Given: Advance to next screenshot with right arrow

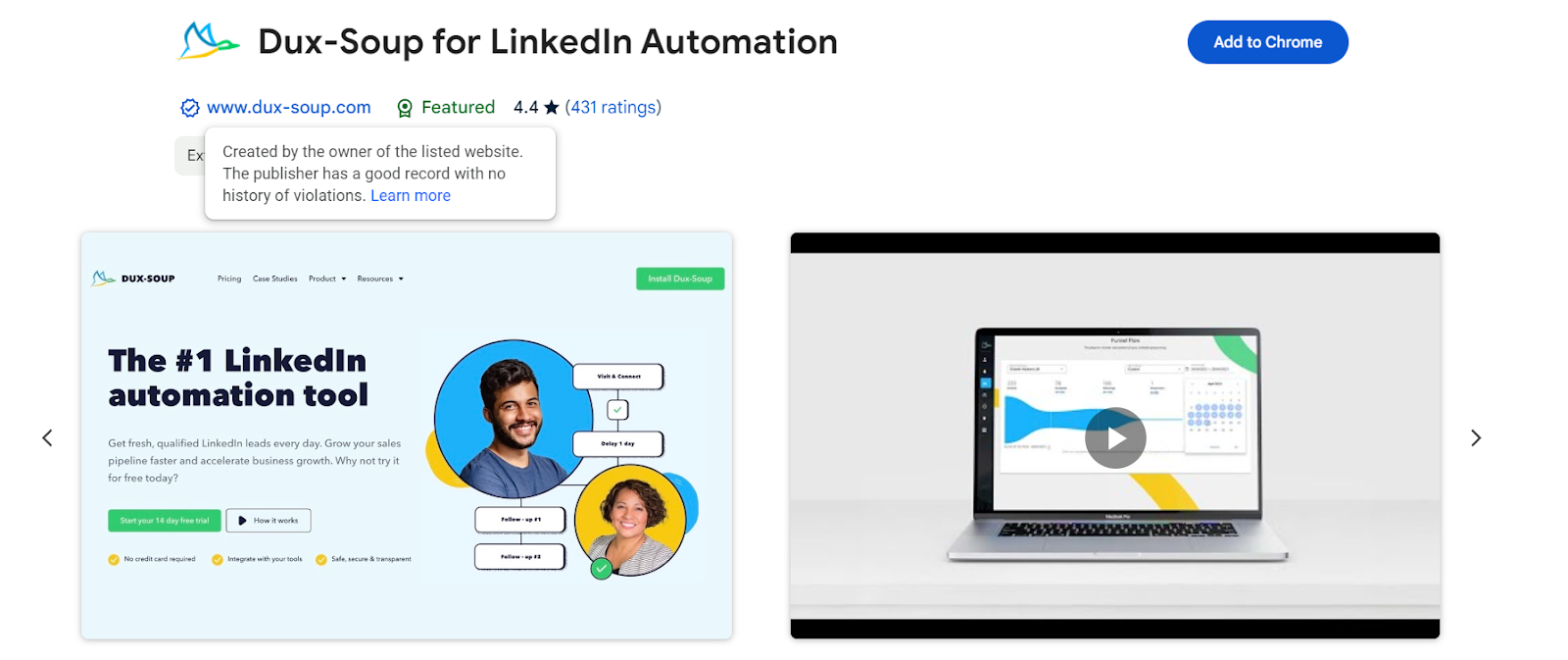Looking at the screenshot, I should (x=1476, y=437).
